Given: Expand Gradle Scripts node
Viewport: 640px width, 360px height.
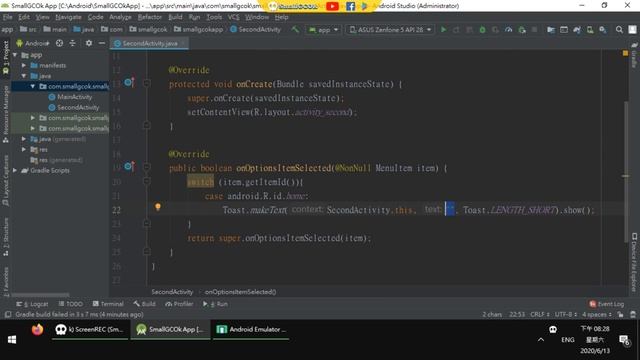Looking at the screenshot, I should point(15,171).
